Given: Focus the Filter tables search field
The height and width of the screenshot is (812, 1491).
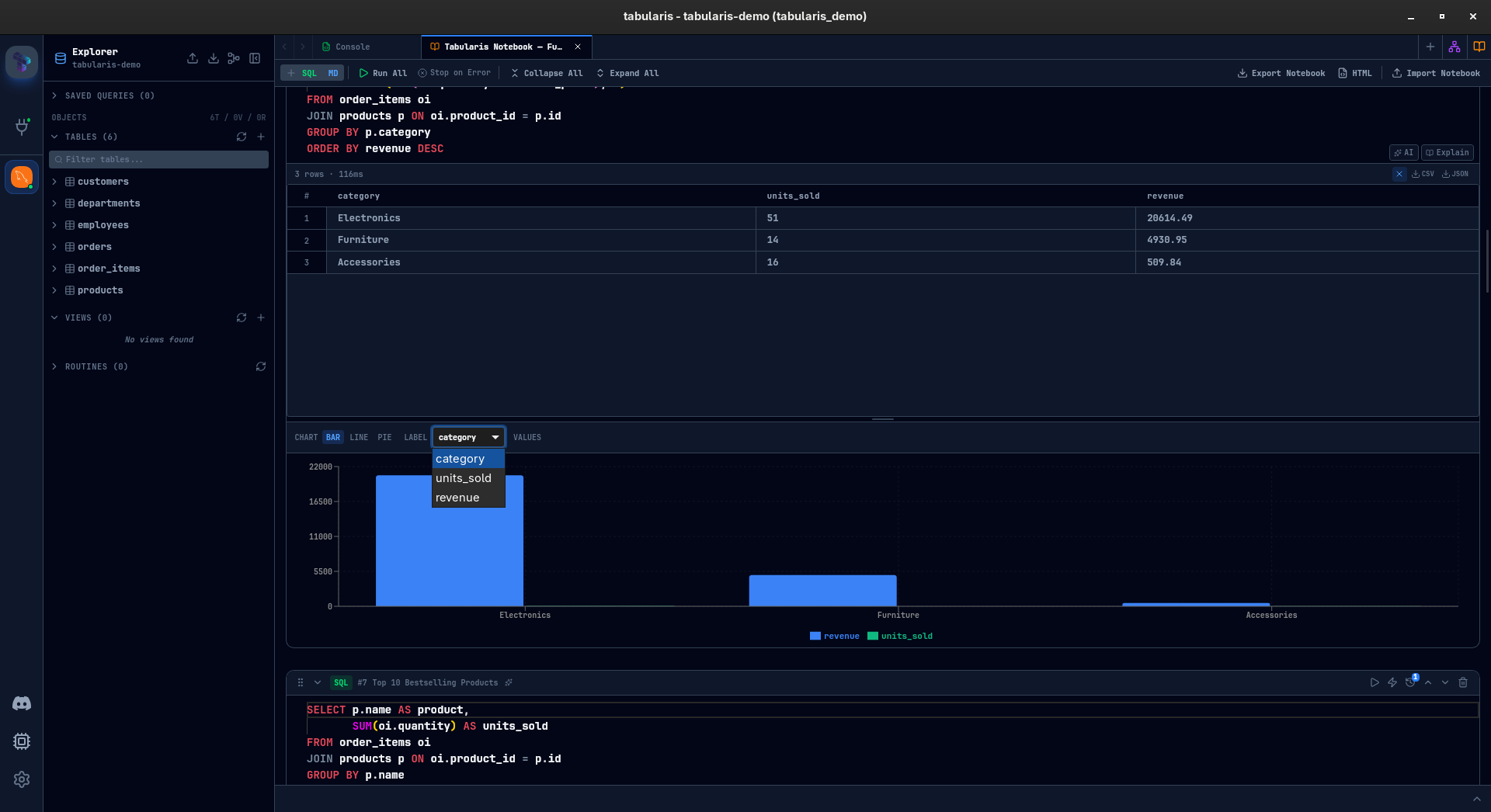Looking at the screenshot, I should tap(159, 159).
